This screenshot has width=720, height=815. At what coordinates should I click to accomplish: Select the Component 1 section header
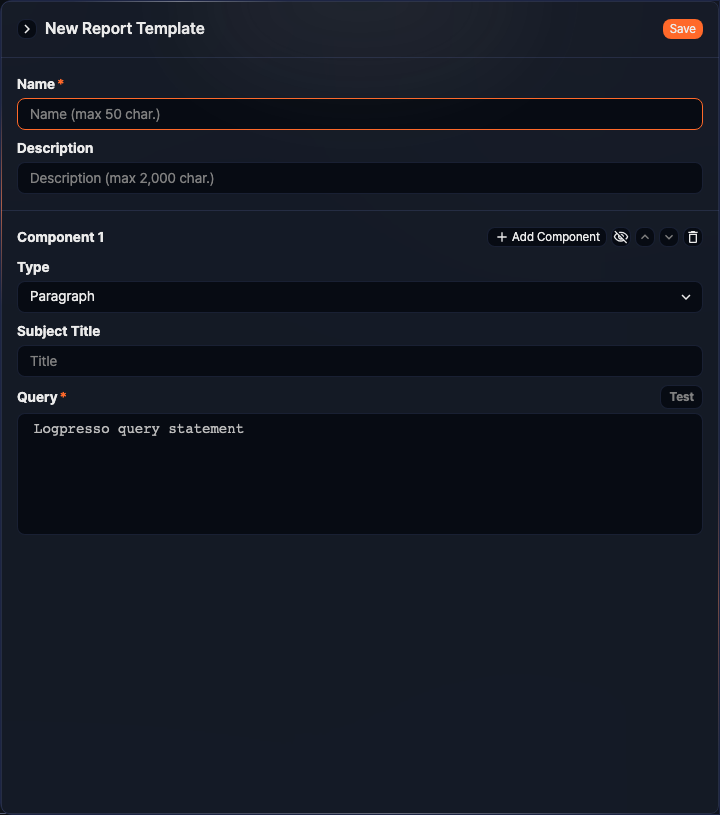coord(60,237)
